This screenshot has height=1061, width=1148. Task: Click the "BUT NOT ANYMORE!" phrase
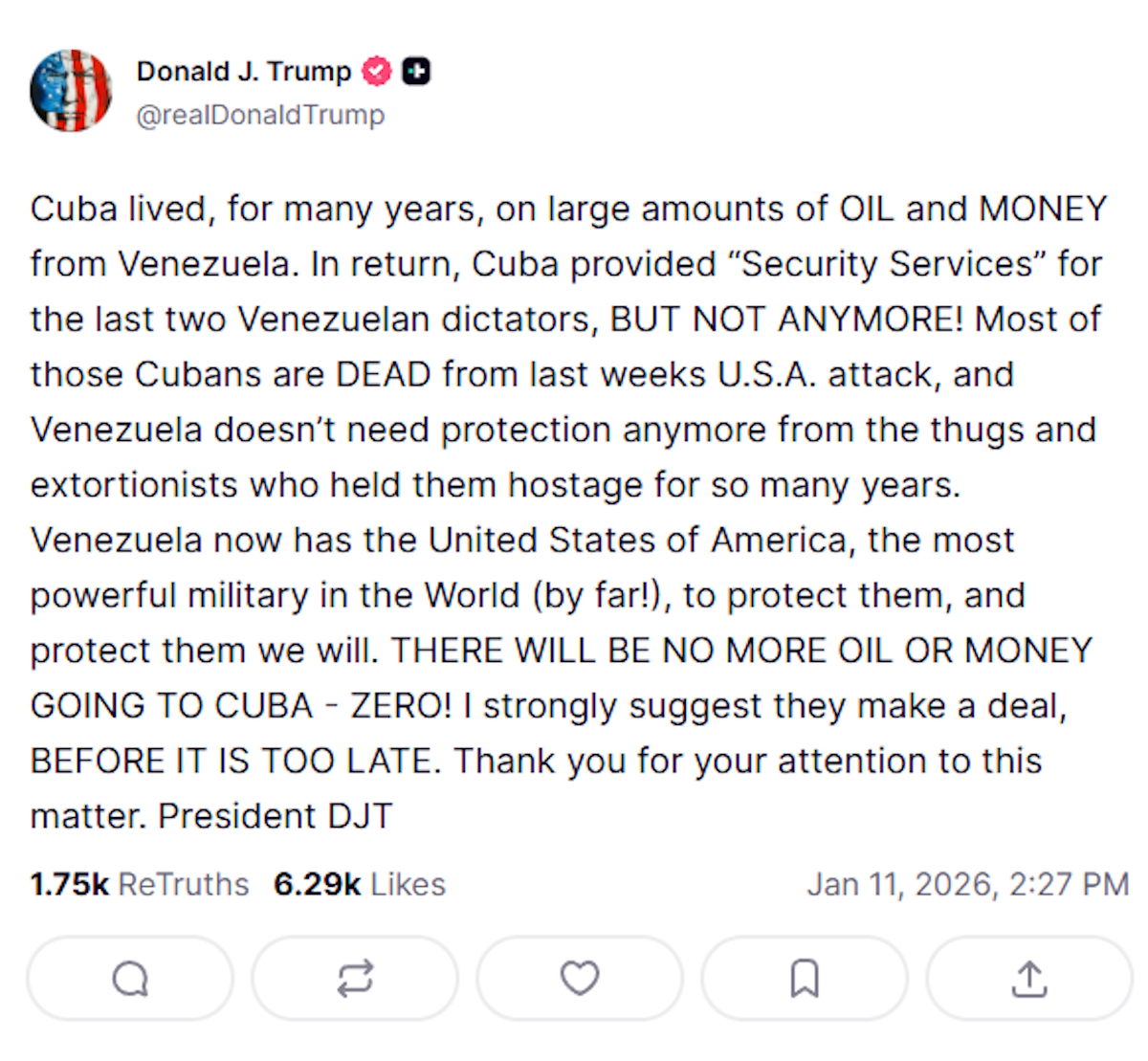pos(786,320)
